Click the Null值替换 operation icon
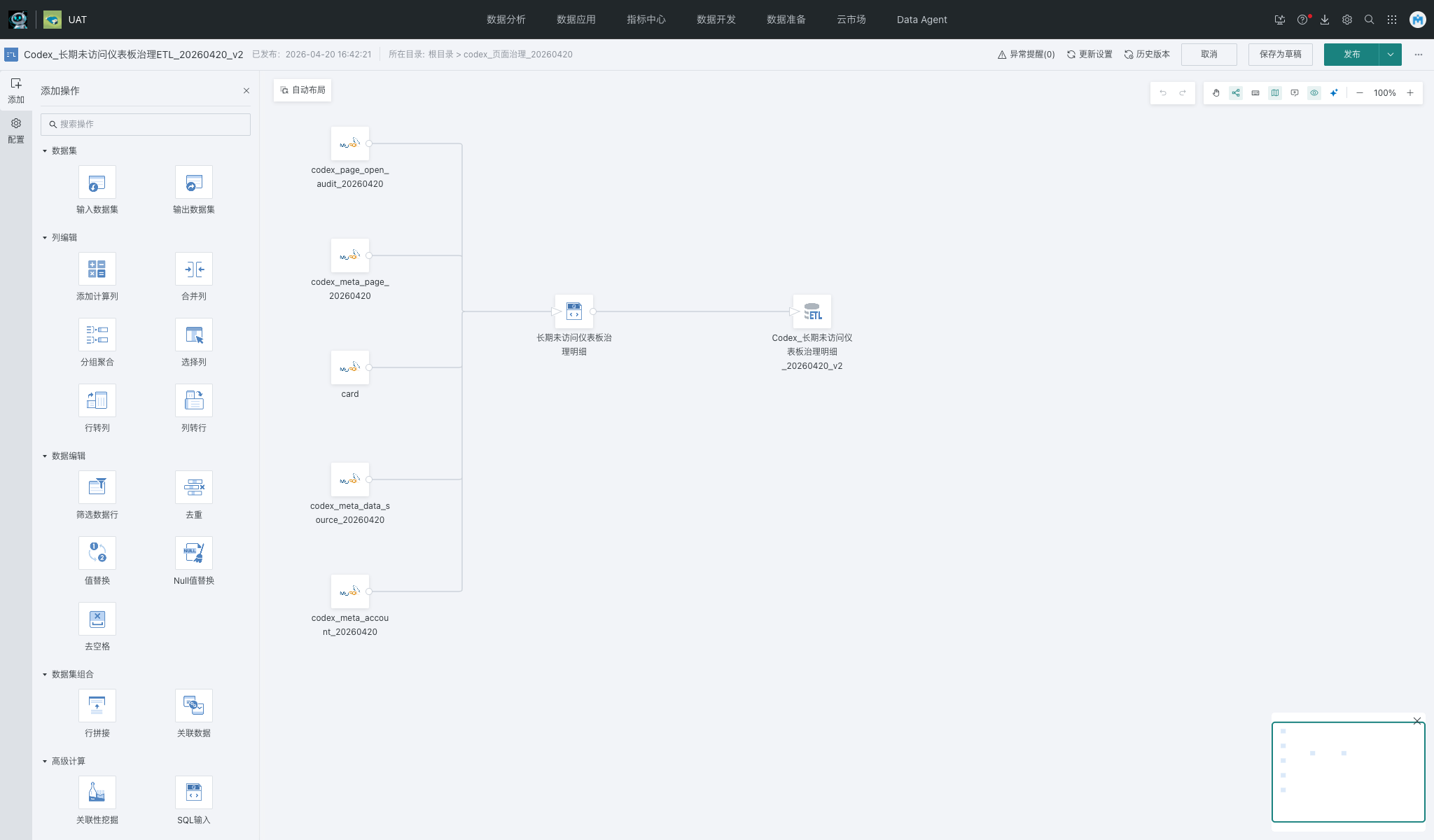1434x840 pixels. tap(194, 553)
